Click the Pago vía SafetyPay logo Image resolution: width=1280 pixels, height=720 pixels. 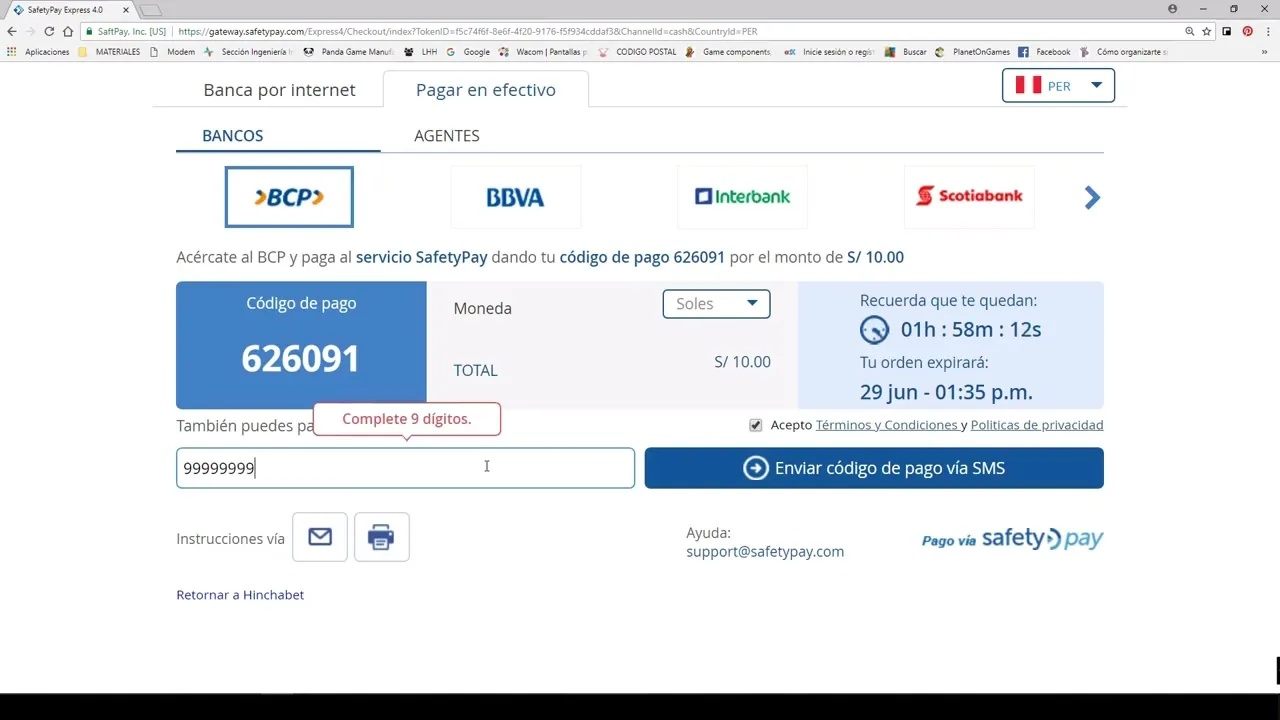(x=1012, y=539)
